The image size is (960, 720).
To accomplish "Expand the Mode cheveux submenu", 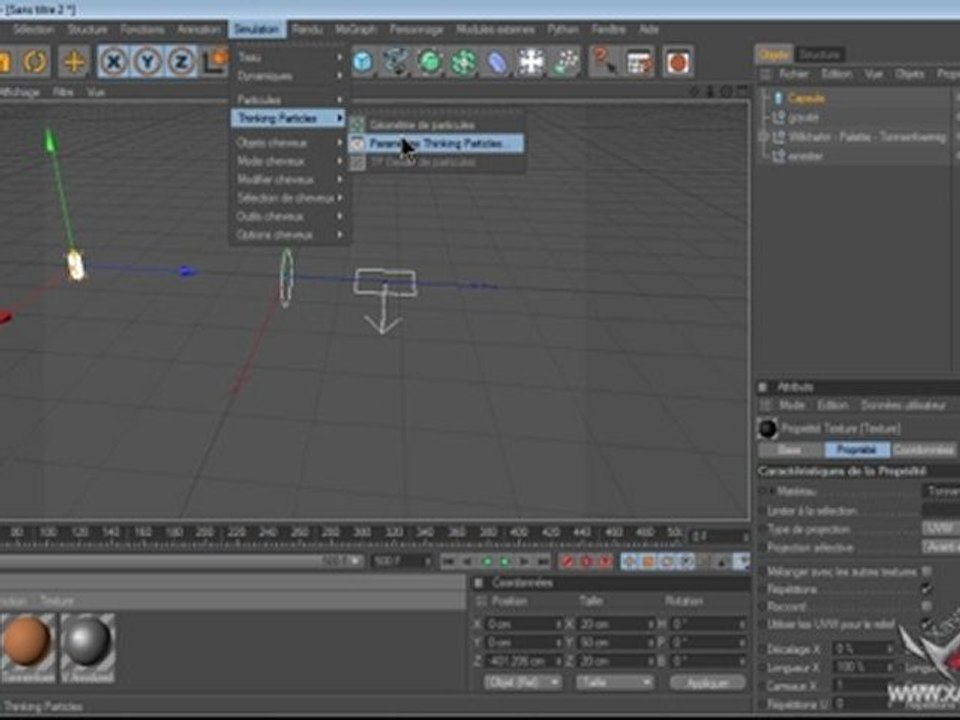I will 288,161.
